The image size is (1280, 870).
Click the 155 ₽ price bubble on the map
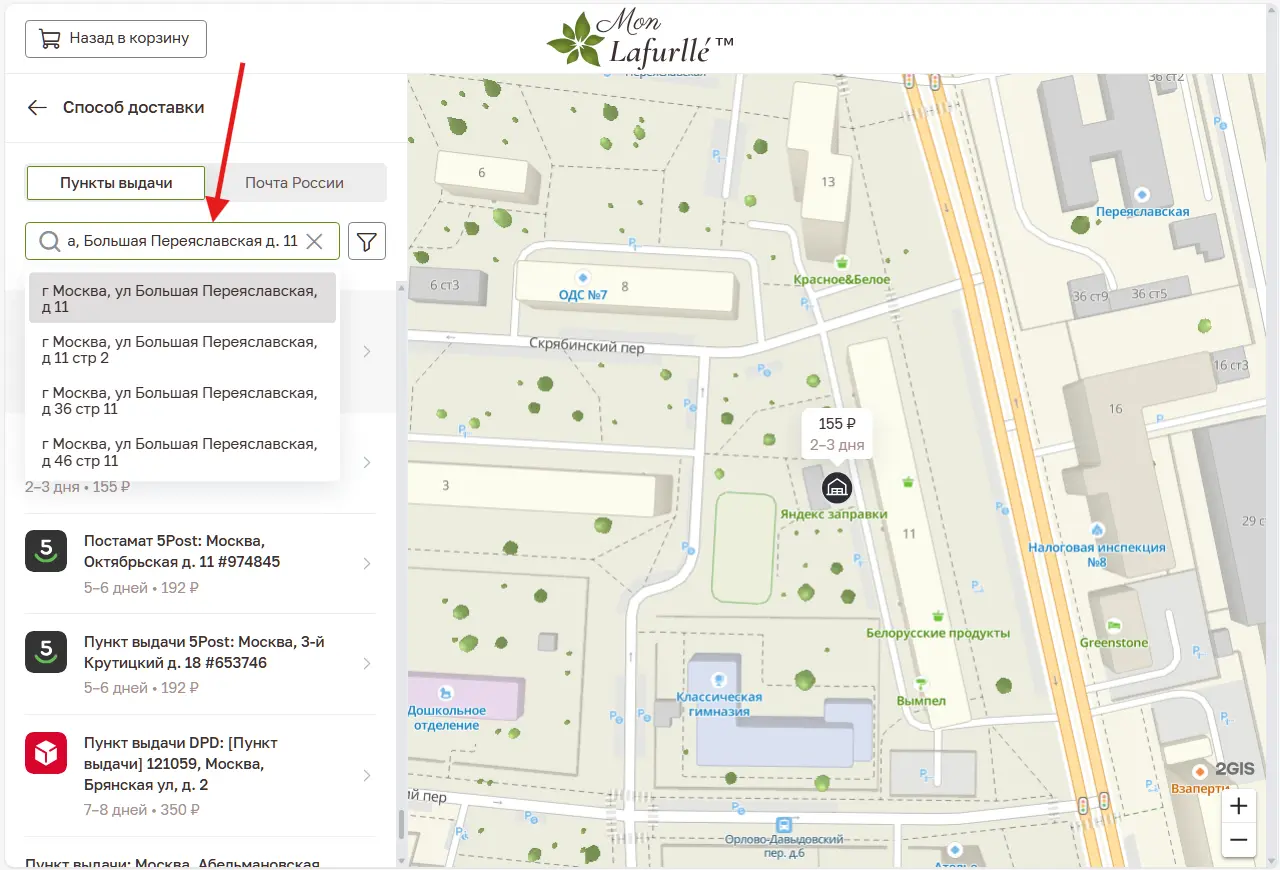coord(837,434)
